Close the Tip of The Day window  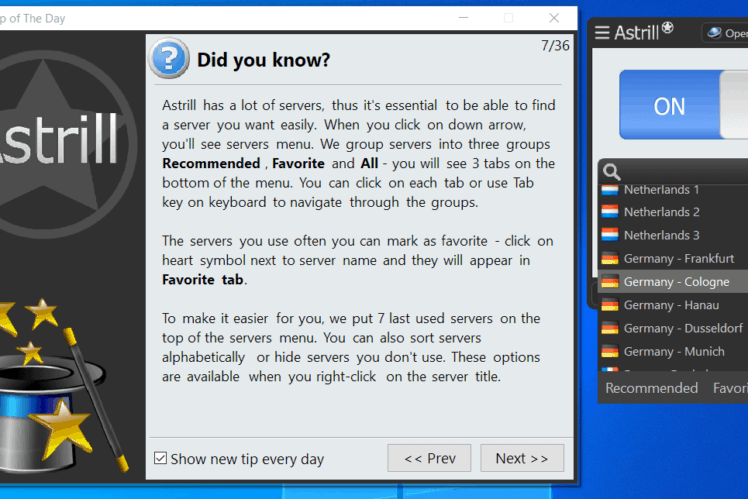(x=554, y=18)
